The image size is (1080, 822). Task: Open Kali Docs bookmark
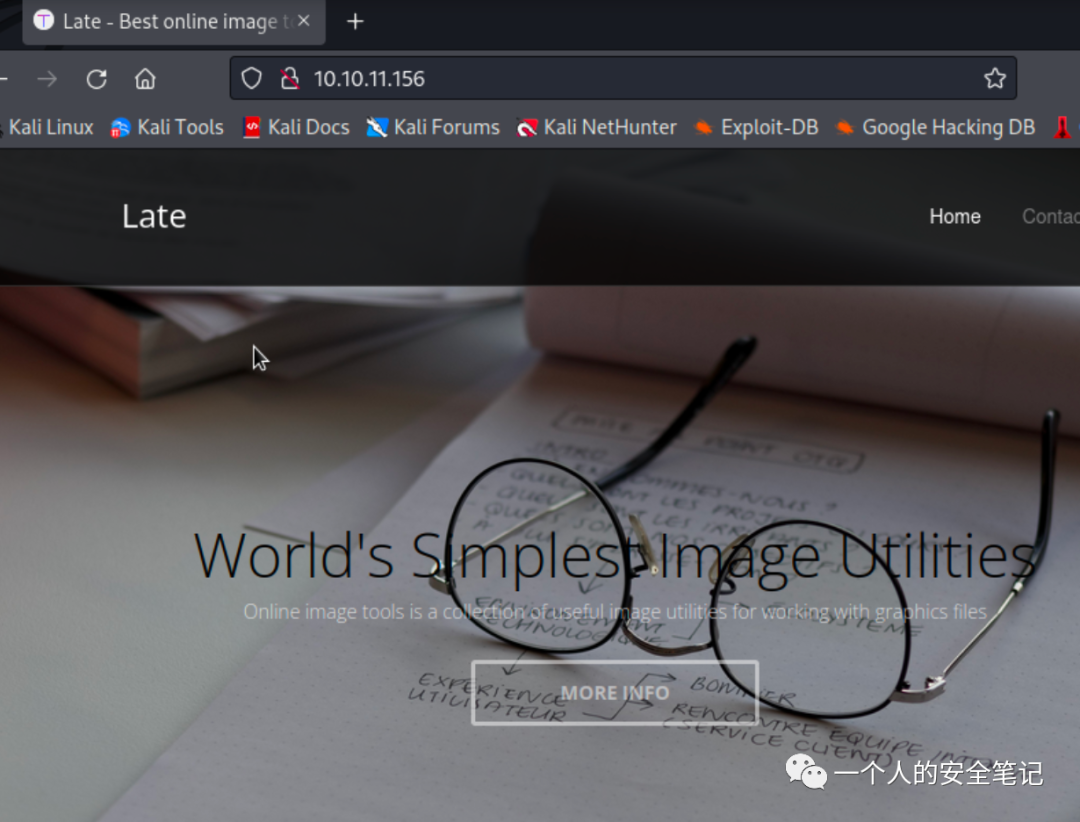(296, 127)
